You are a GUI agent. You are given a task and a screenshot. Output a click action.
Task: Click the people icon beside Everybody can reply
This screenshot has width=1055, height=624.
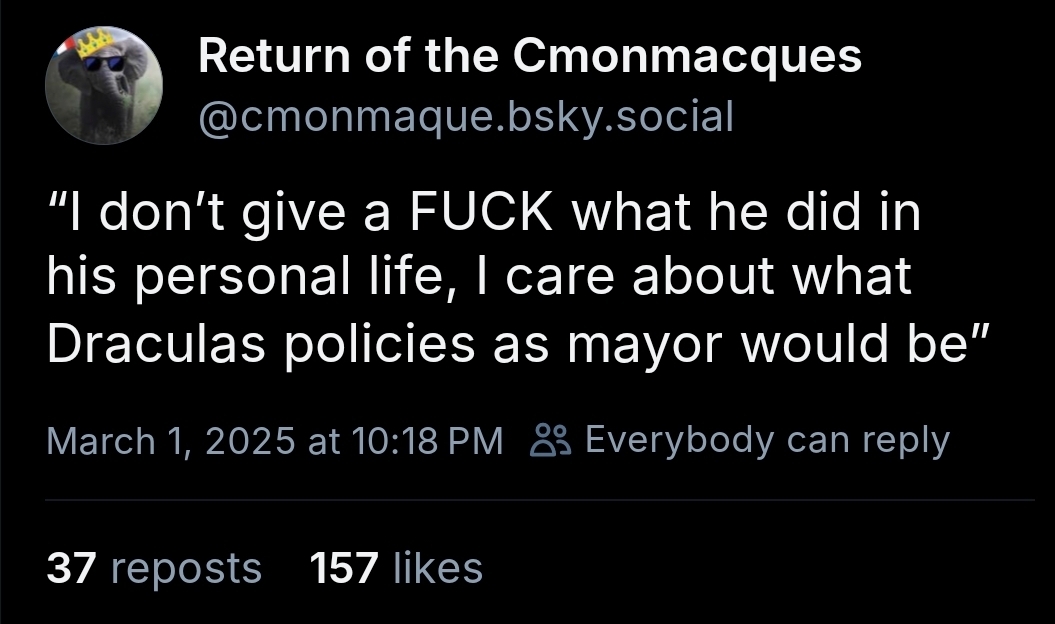552,440
